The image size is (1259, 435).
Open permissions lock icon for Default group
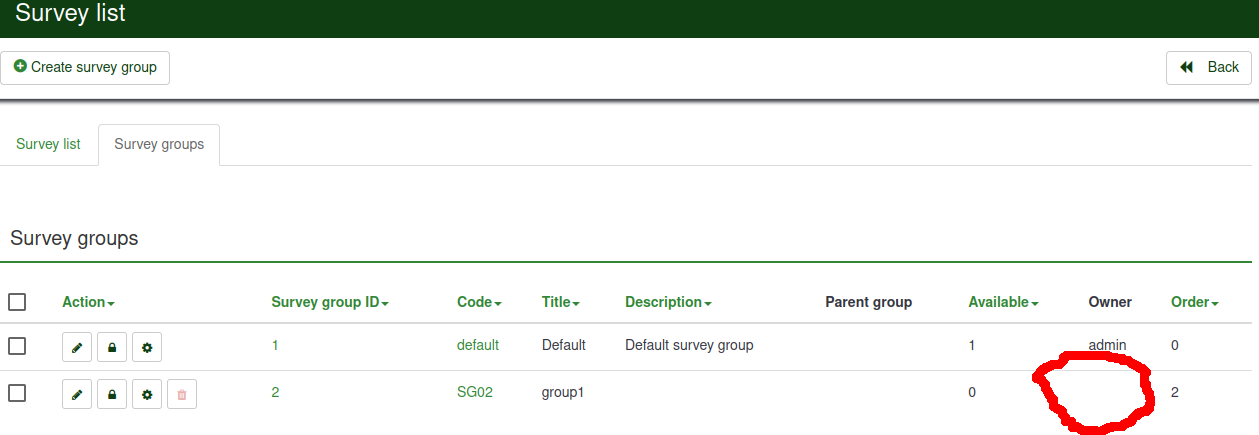coord(112,347)
